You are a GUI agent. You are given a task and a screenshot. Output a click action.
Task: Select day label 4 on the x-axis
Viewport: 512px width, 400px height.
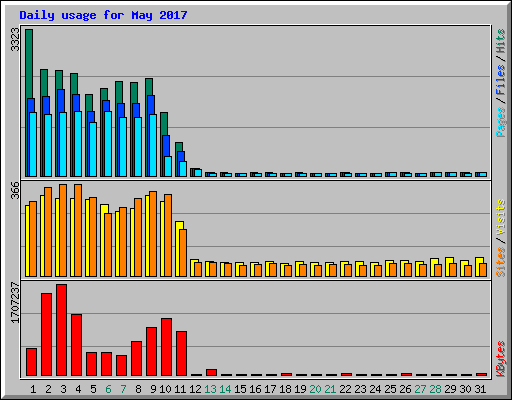tap(78, 389)
